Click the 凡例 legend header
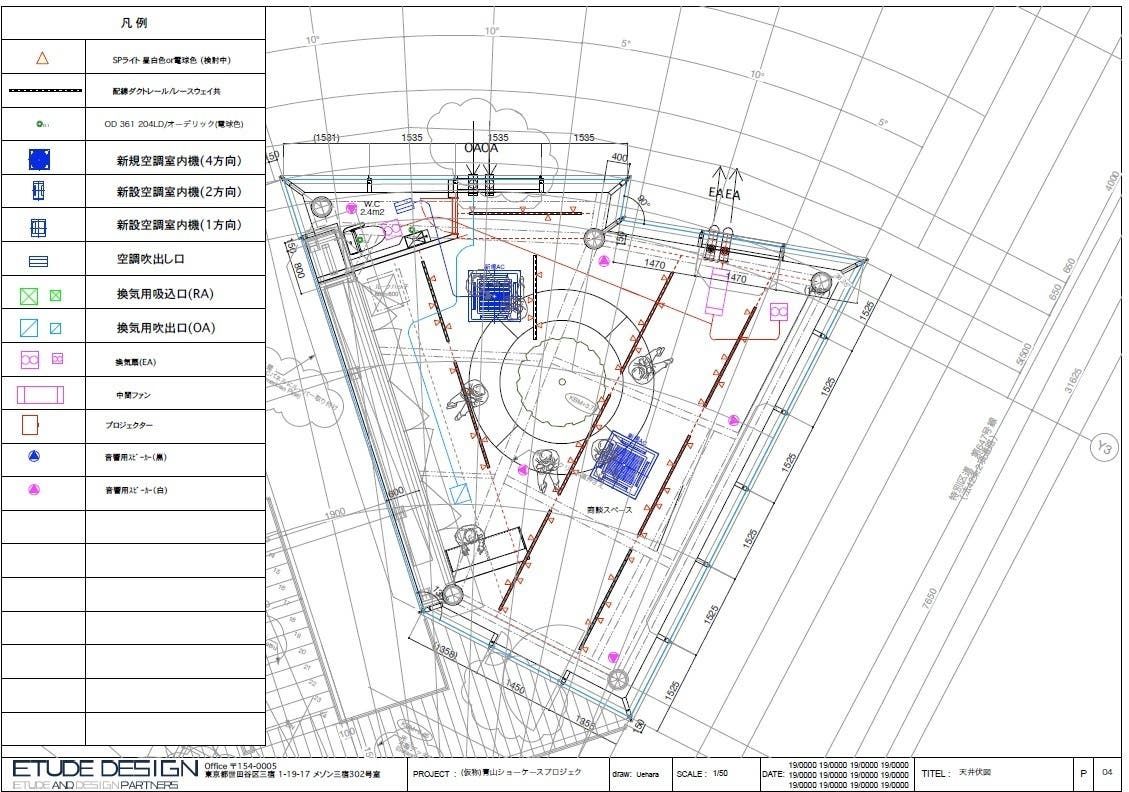1129x792 pixels. 133,21
